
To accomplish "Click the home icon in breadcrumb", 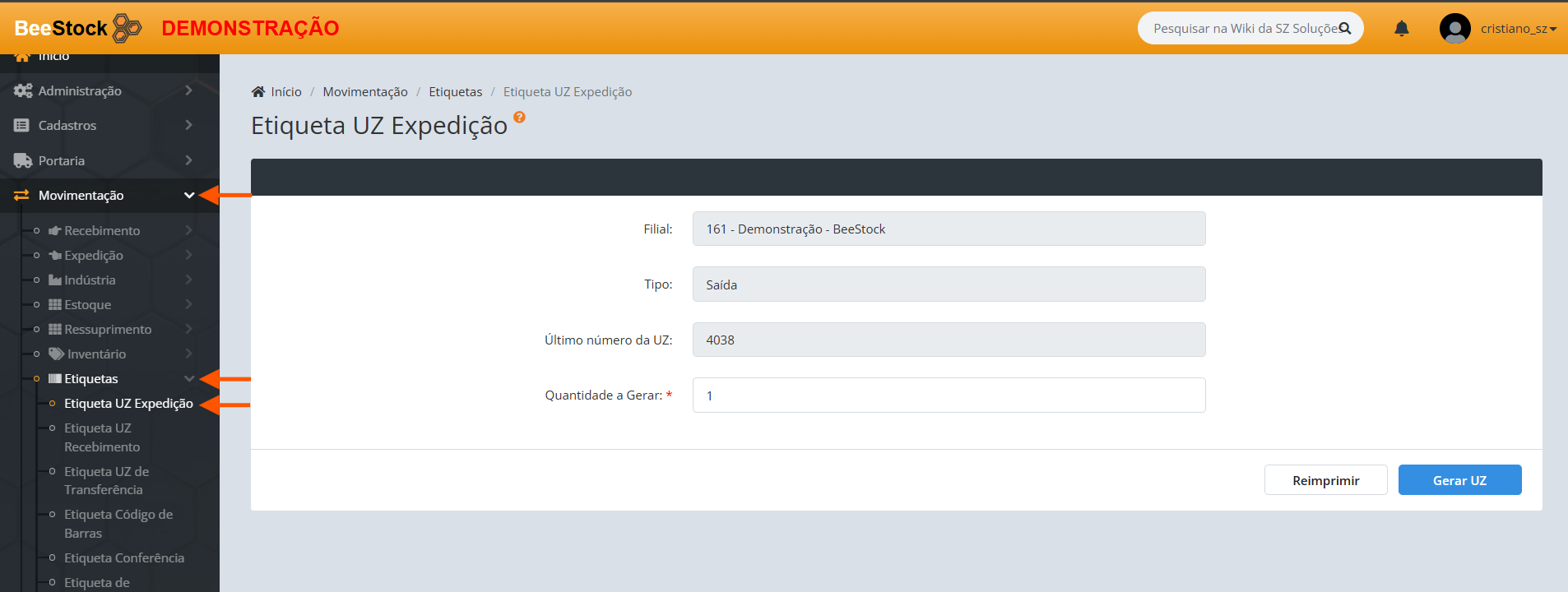I will (258, 92).
